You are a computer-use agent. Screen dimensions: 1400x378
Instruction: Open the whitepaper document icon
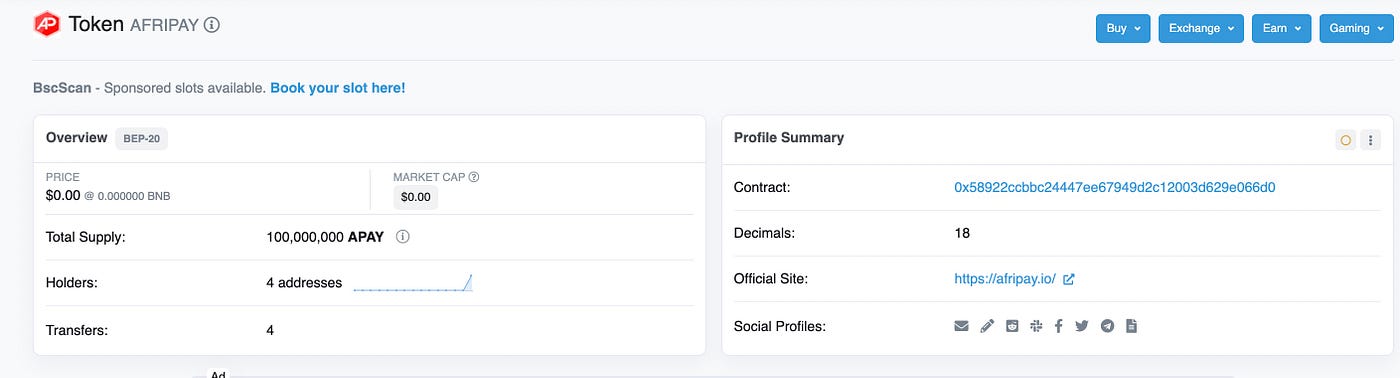pos(1131,326)
